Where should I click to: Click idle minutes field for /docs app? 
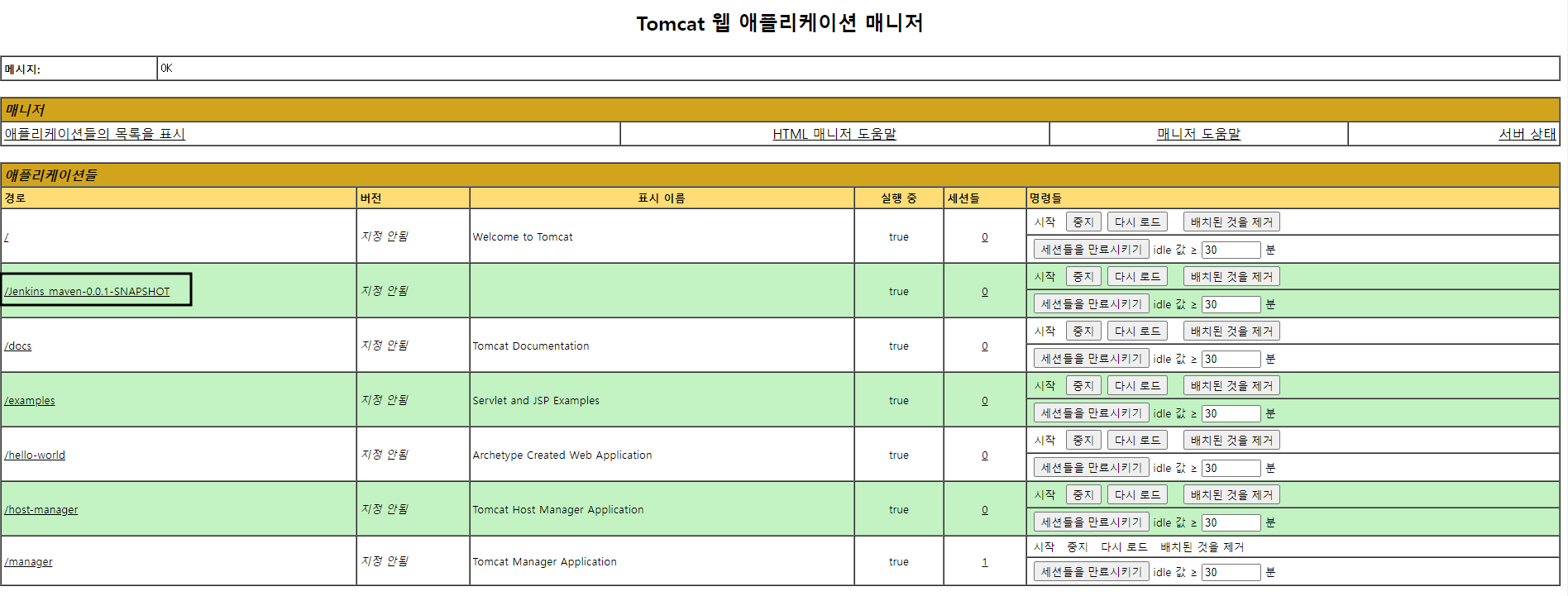point(1231,359)
